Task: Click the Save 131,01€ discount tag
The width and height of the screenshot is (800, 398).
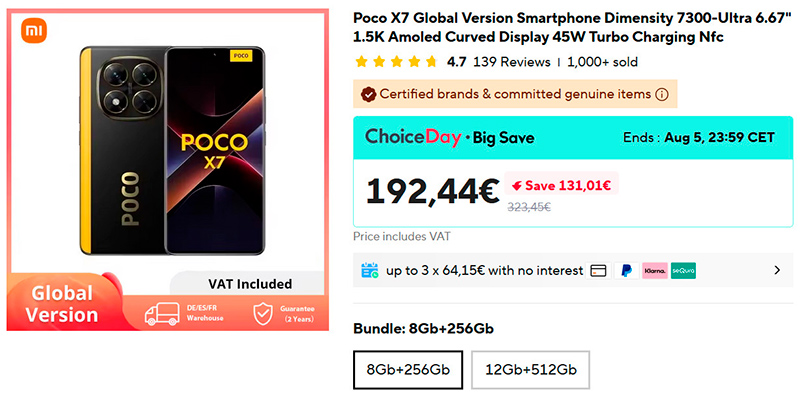Action: click(x=561, y=185)
